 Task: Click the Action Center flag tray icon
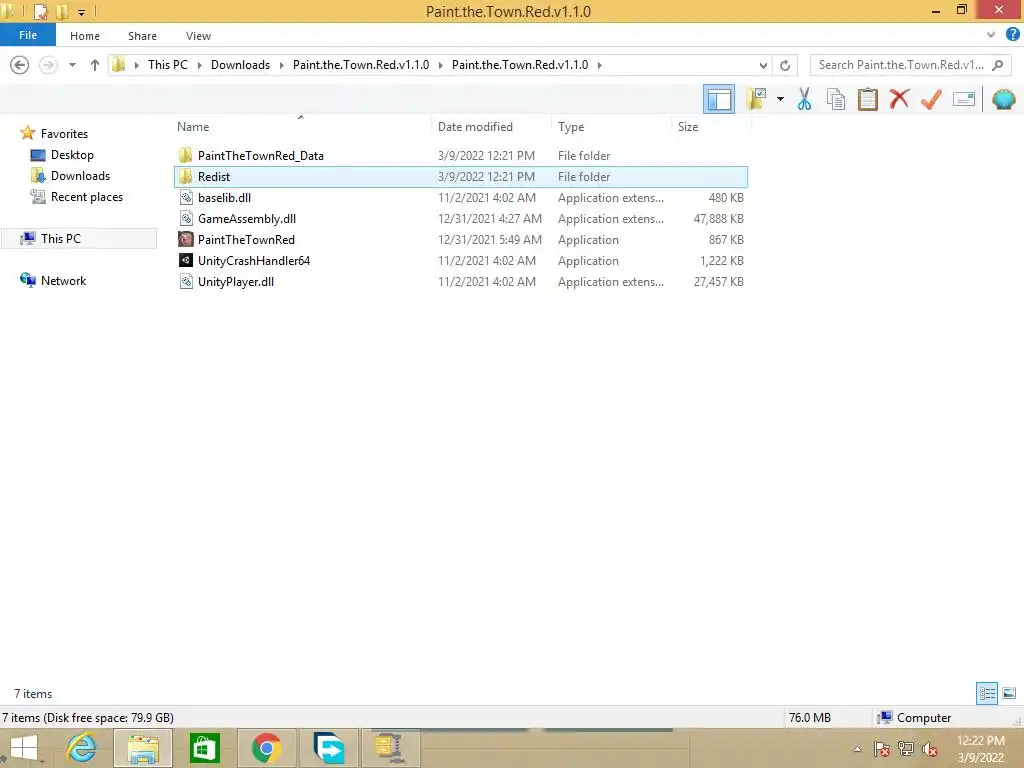click(881, 749)
